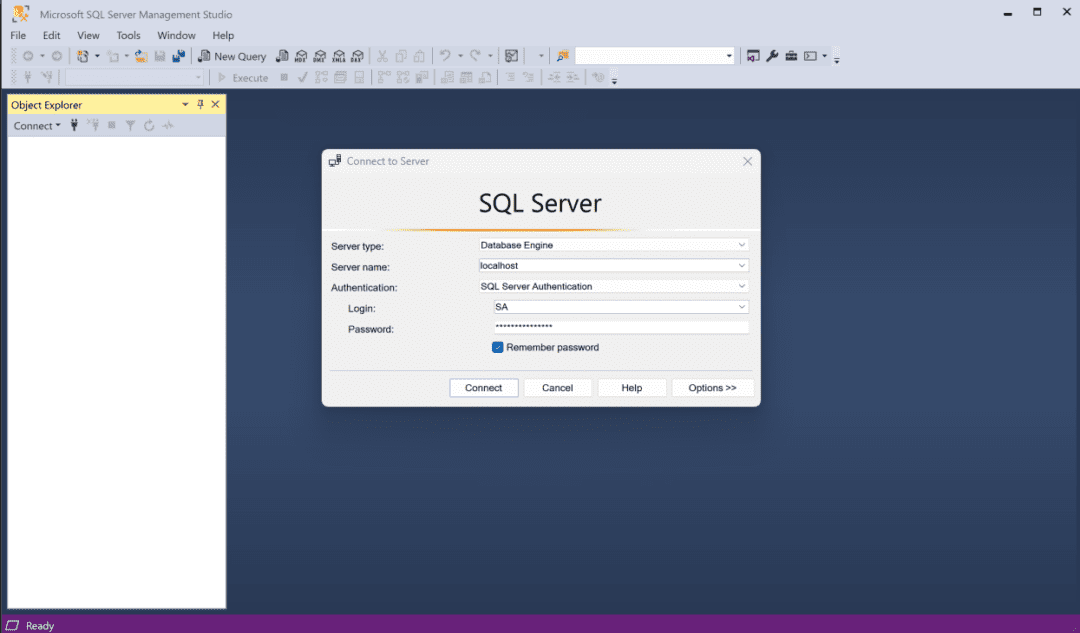Open a New Query window
This screenshot has height=633, width=1080.
[x=232, y=56]
